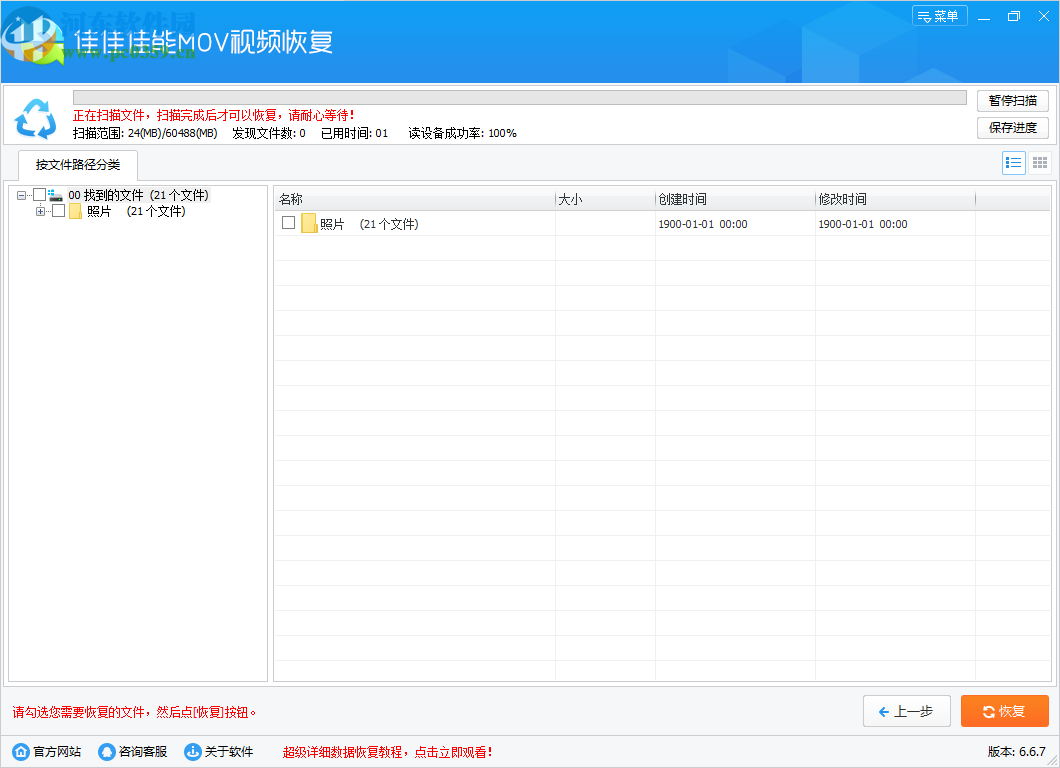Switch to grid view icon
Viewport: 1060px width, 768px height.
point(1039,163)
